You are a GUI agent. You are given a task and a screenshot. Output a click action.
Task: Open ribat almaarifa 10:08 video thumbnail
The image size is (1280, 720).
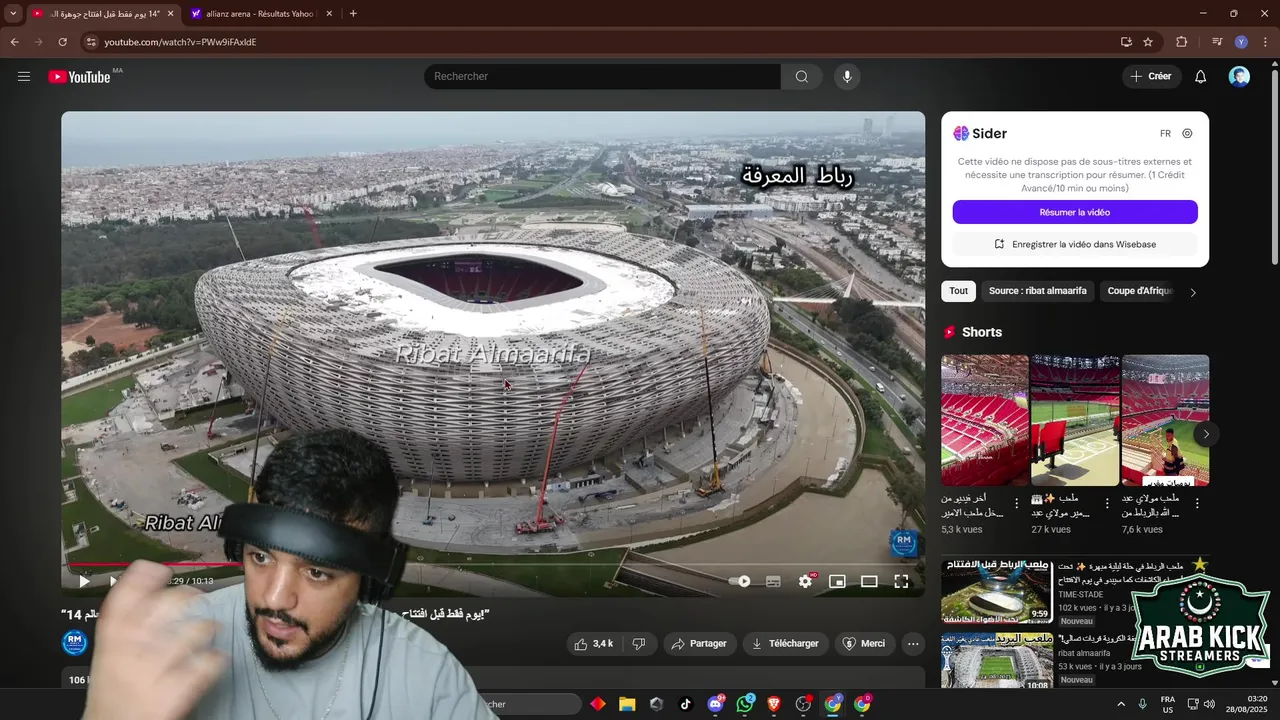click(996, 660)
